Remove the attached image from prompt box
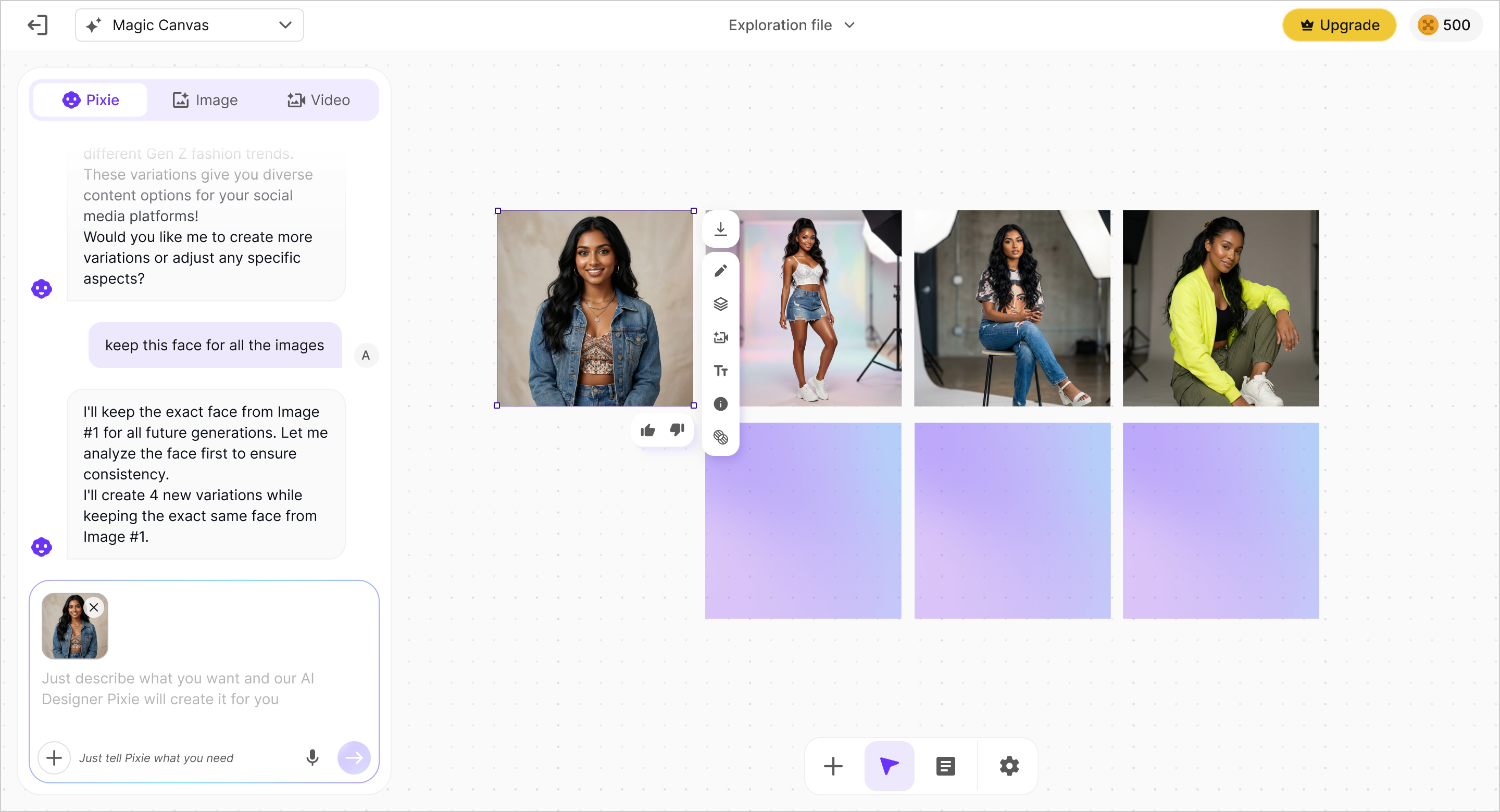1500x812 pixels. (x=94, y=607)
